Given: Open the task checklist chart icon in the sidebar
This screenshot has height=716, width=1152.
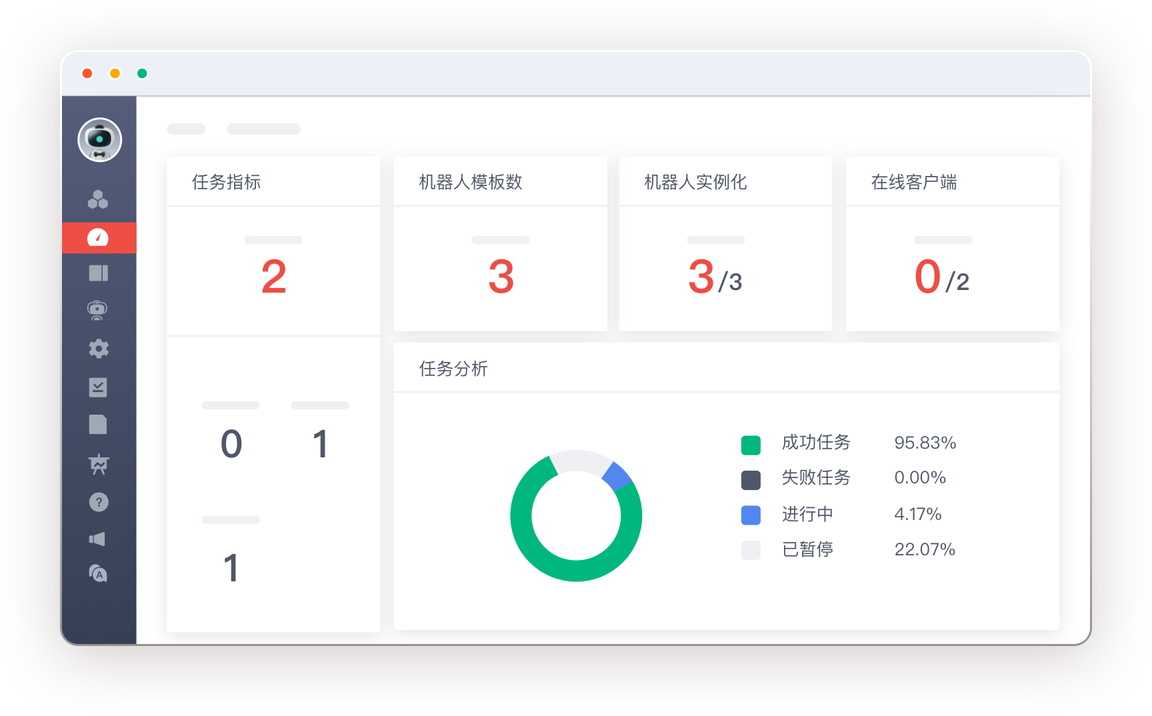Looking at the screenshot, I should pyautogui.click(x=98, y=387).
